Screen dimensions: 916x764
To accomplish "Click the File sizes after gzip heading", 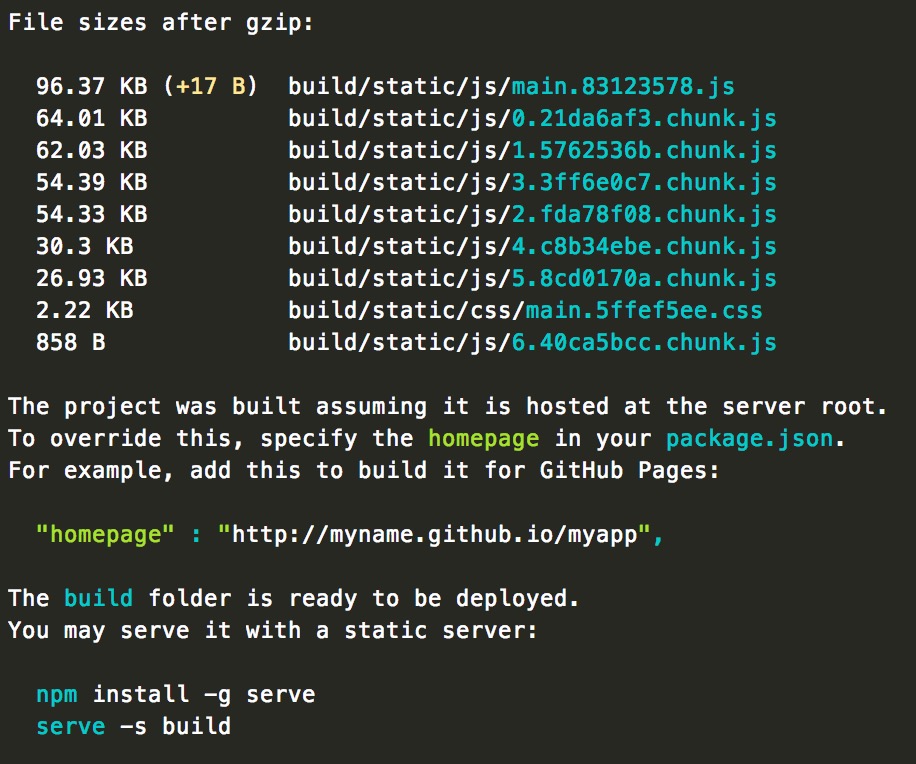I will point(161,23).
